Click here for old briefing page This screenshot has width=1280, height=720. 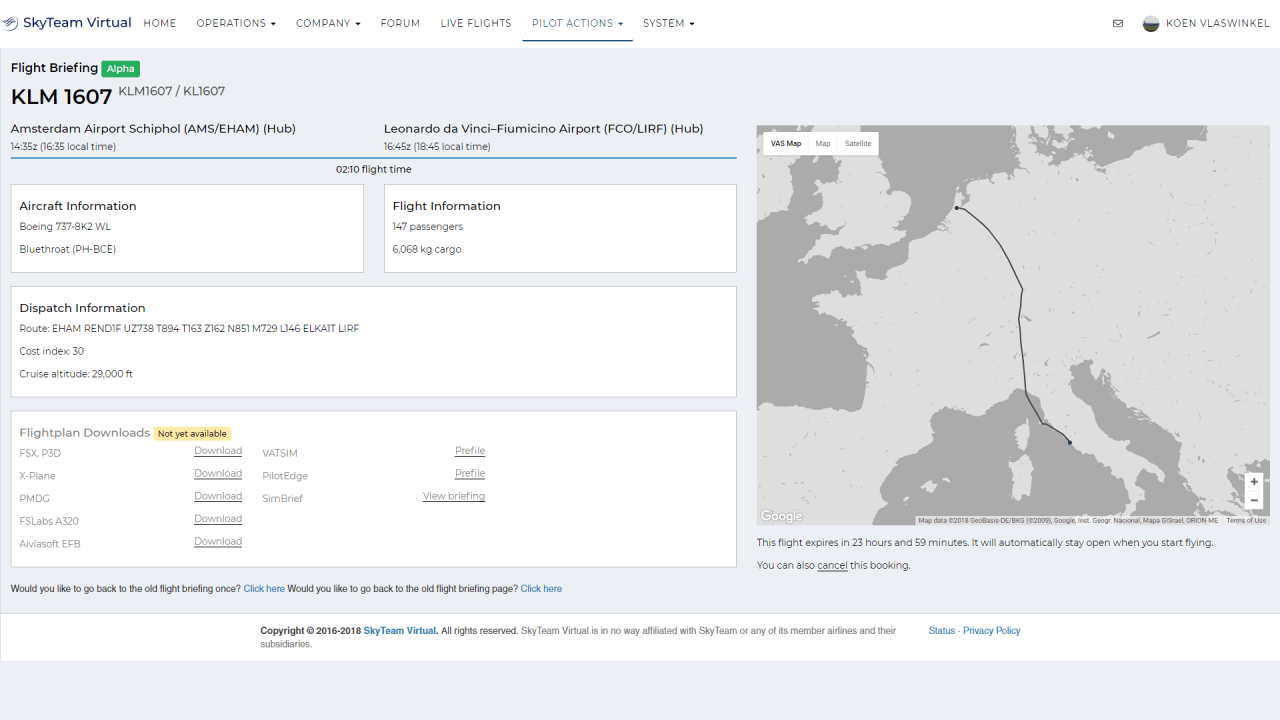[x=541, y=589]
